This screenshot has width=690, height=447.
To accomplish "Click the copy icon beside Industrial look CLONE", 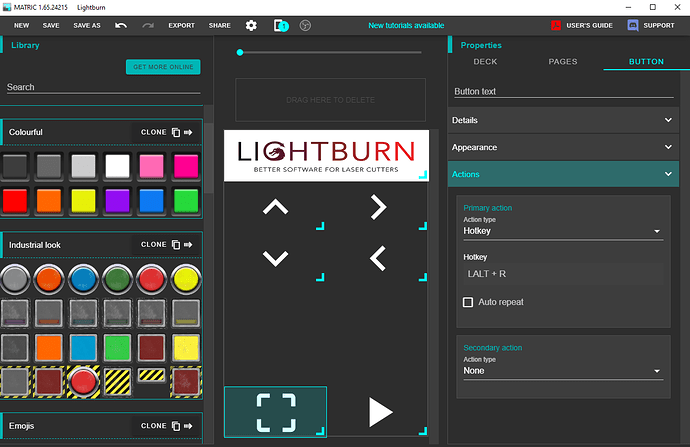I will [x=176, y=245].
